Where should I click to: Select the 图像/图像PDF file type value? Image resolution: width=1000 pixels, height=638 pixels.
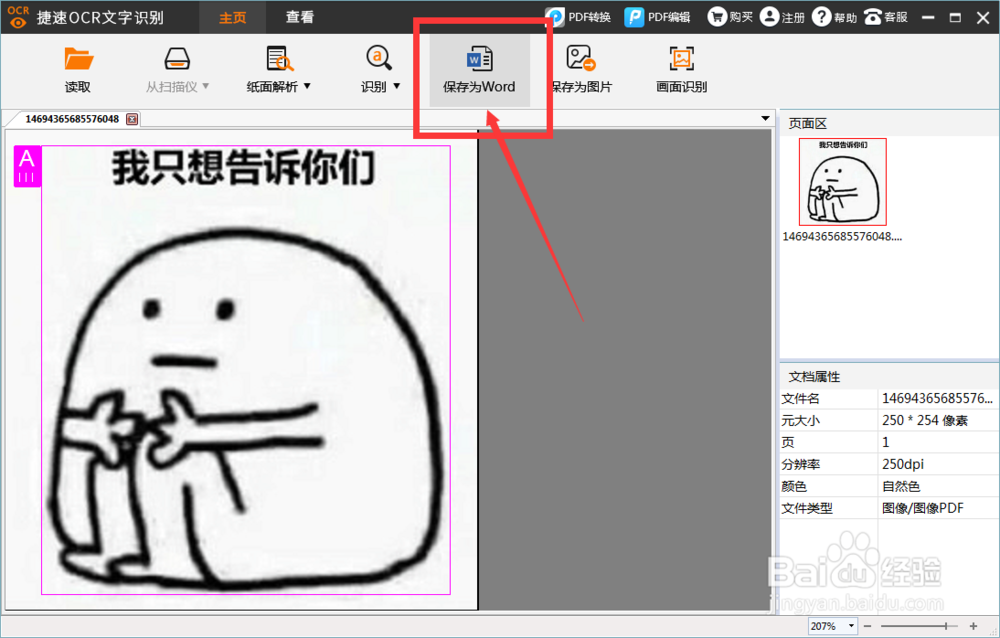click(x=922, y=508)
